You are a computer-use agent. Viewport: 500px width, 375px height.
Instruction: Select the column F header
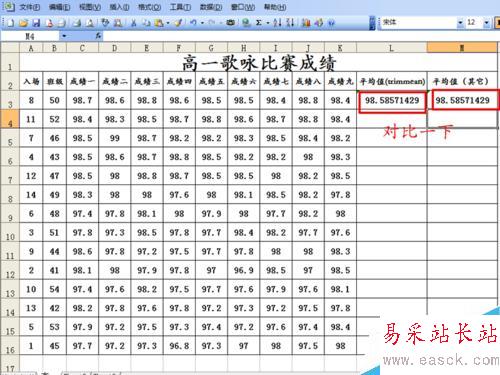click(x=179, y=48)
